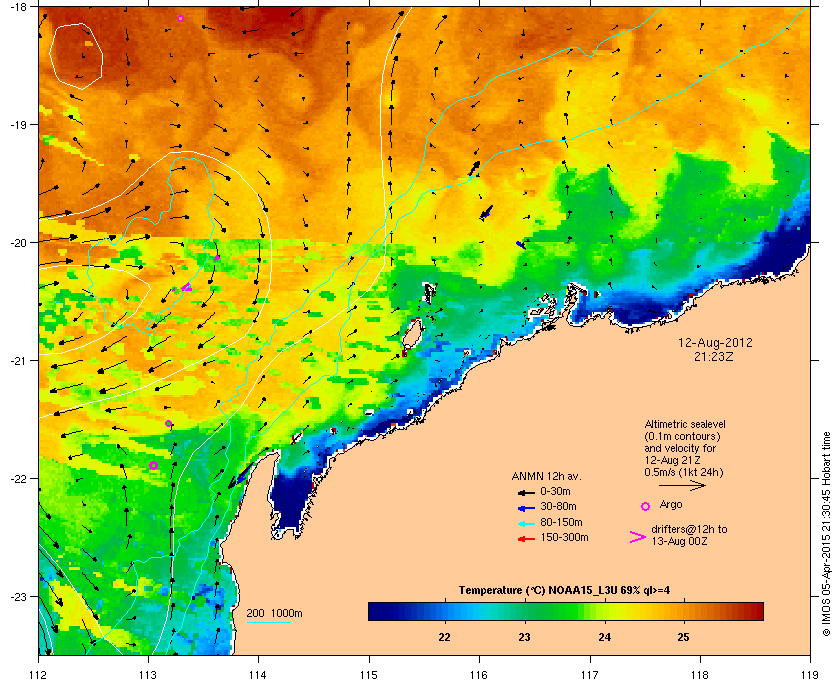Select the magenta drifters chevron in legend
This screenshot has width=840, height=680.
(x=638, y=537)
